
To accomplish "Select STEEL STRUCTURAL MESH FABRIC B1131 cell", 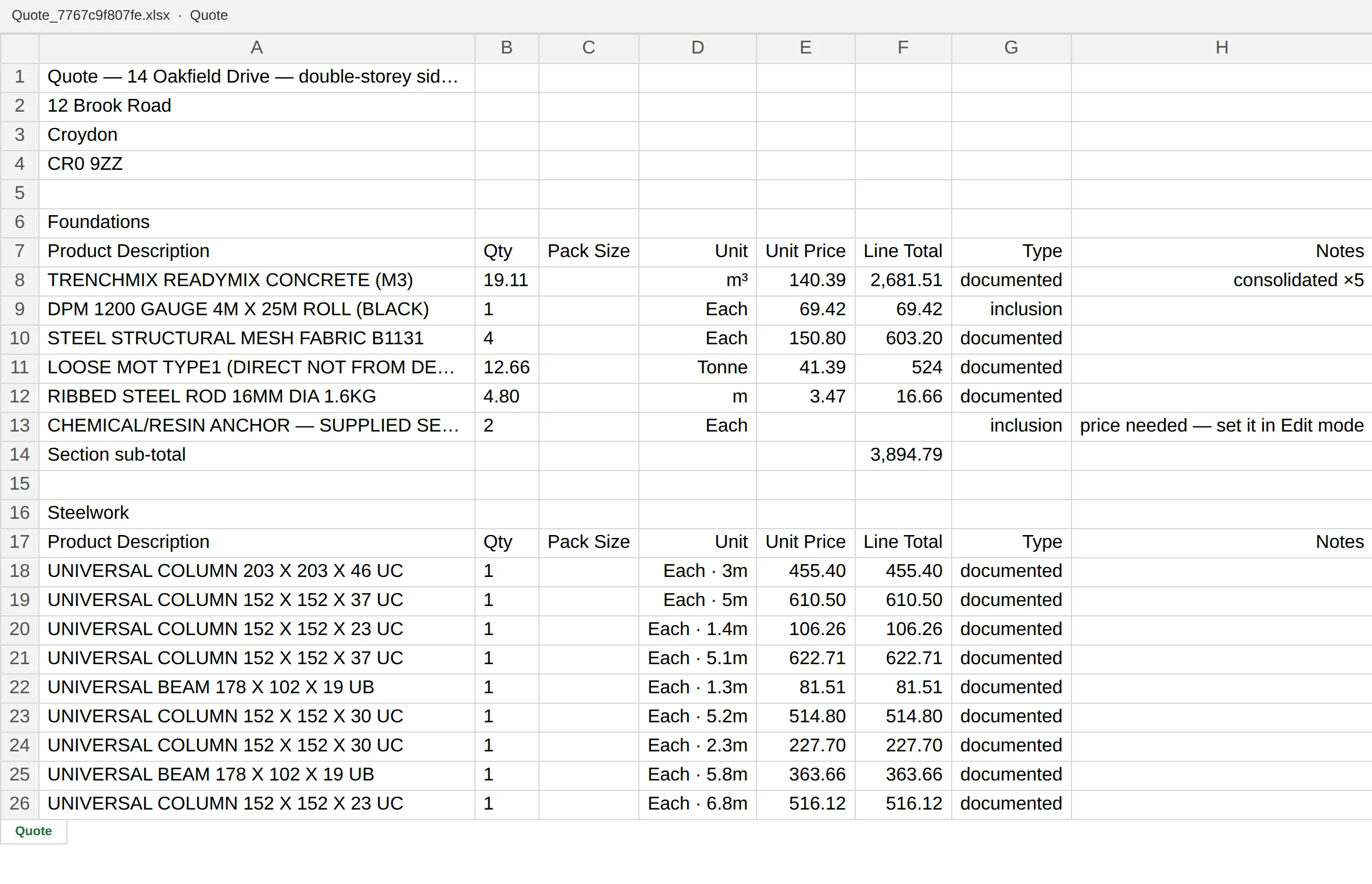I will [x=256, y=338].
